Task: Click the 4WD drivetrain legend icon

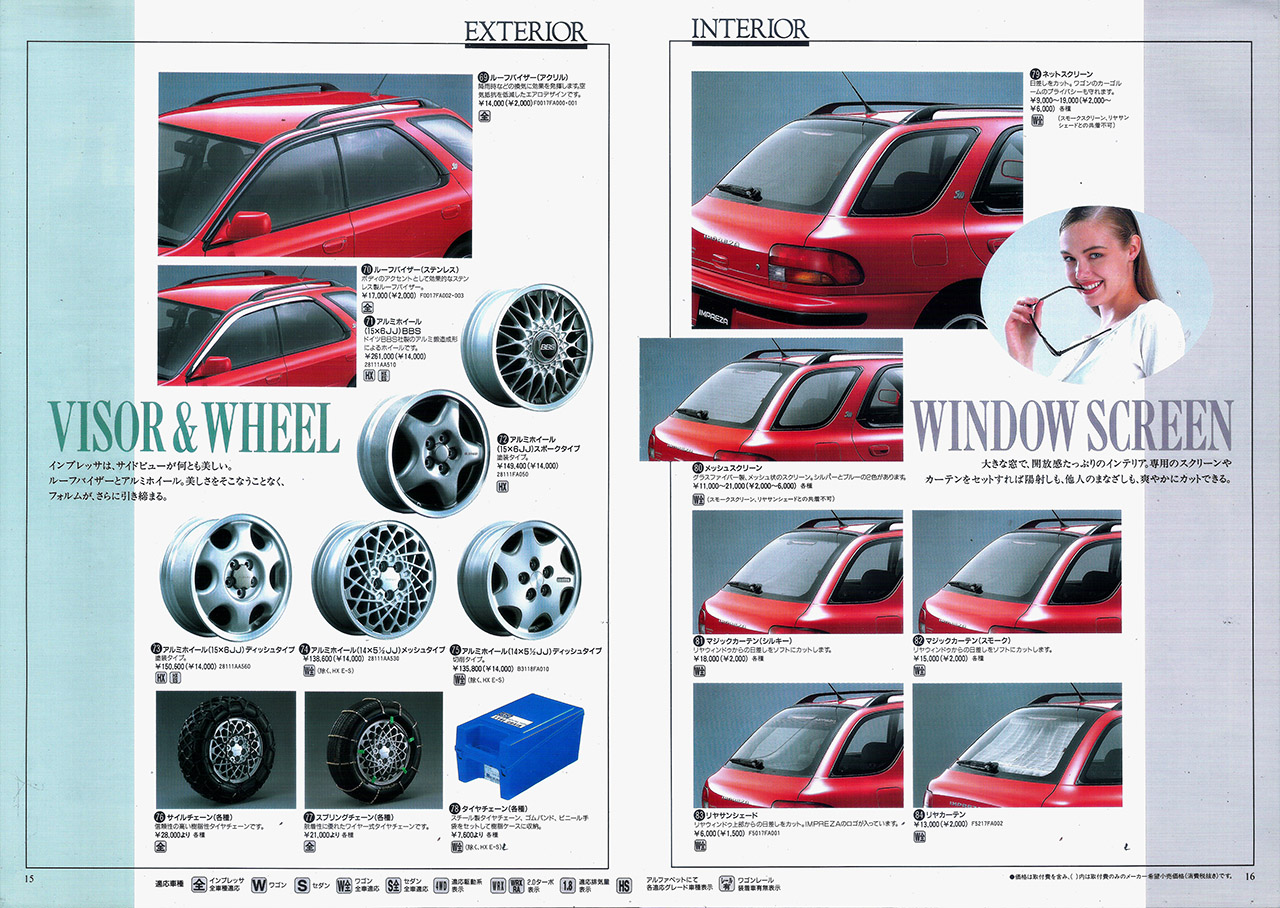Action: pyautogui.click(x=442, y=885)
